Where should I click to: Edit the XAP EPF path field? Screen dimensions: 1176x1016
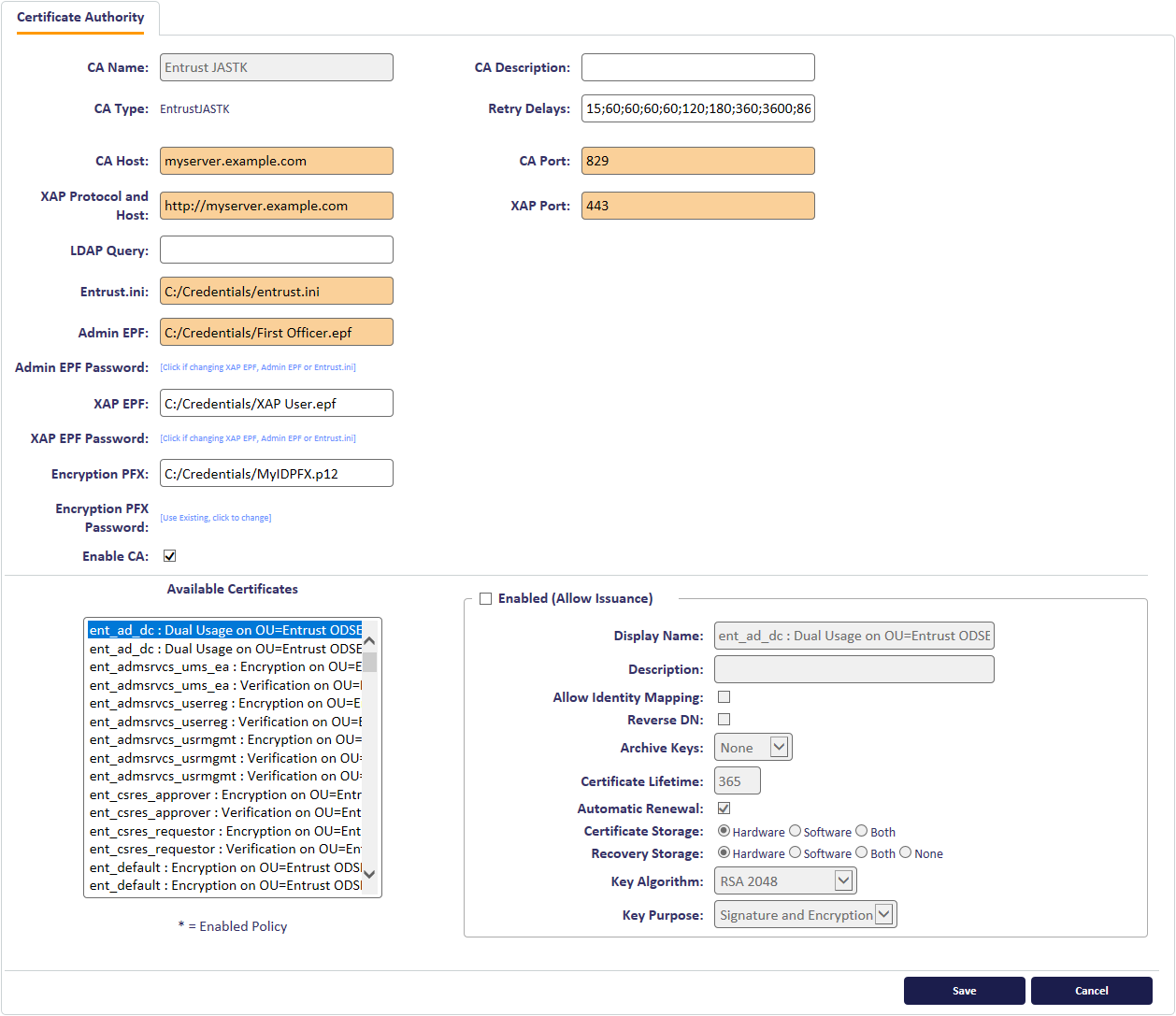277,403
